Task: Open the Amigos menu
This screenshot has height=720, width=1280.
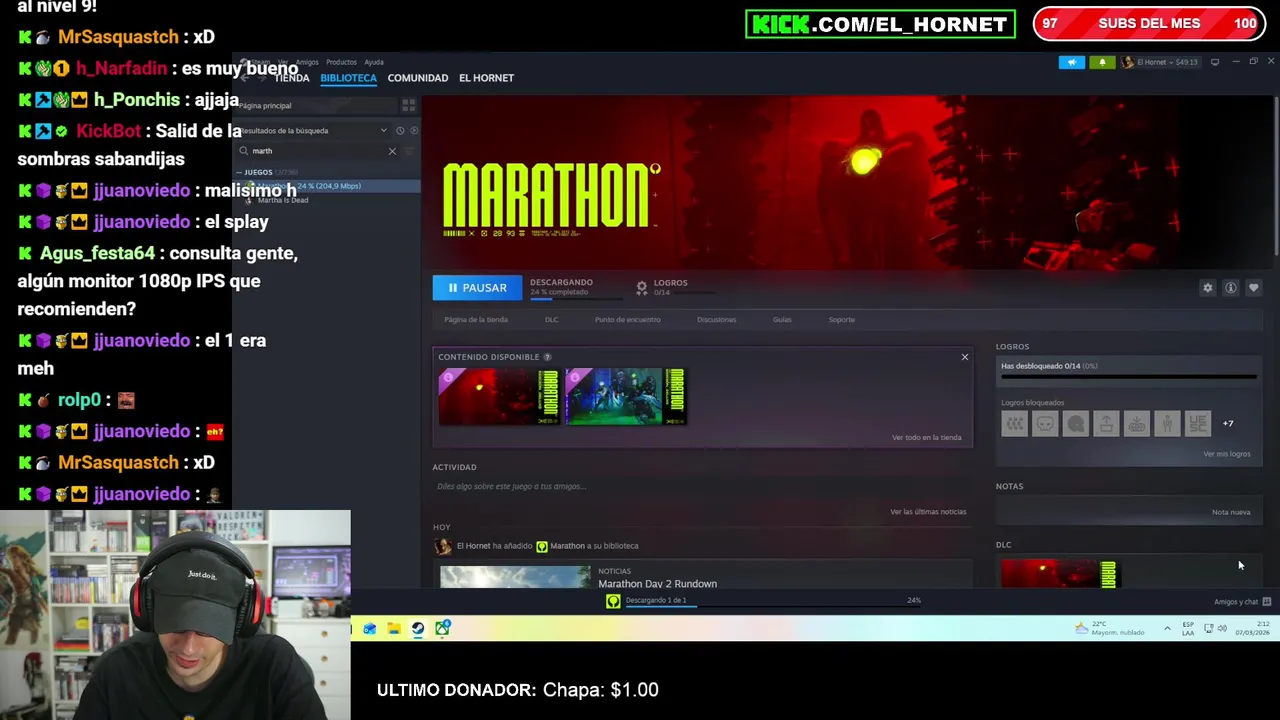Action: (x=307, y=62)
